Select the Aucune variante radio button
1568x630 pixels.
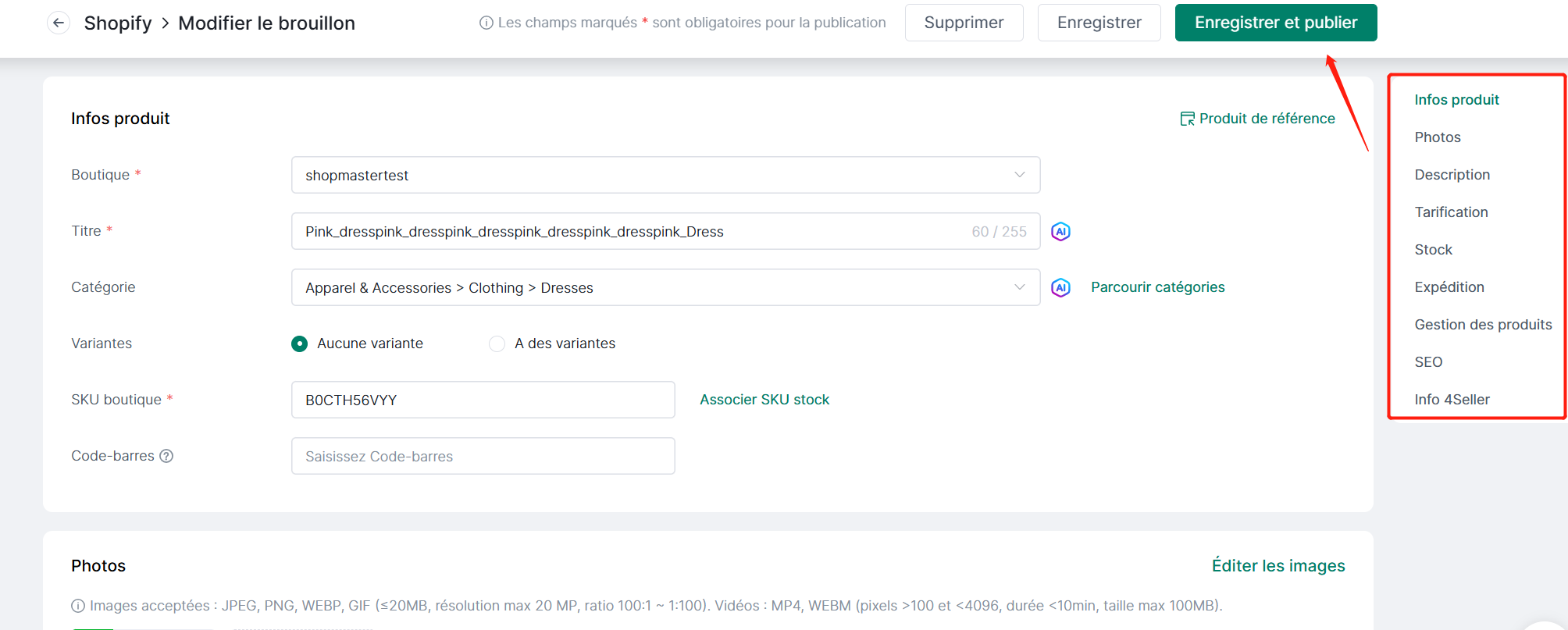[299, 343]
